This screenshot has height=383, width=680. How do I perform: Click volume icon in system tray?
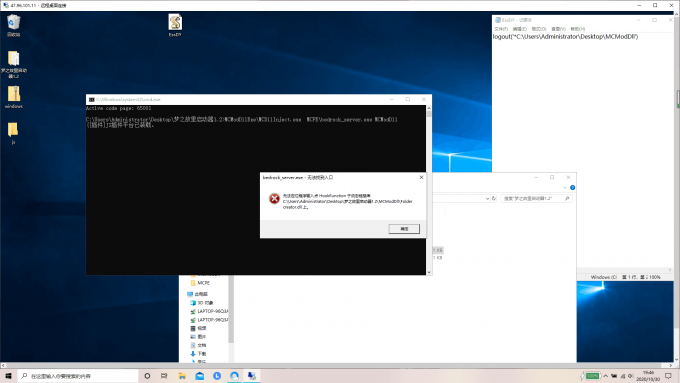[x=631, y=376]
